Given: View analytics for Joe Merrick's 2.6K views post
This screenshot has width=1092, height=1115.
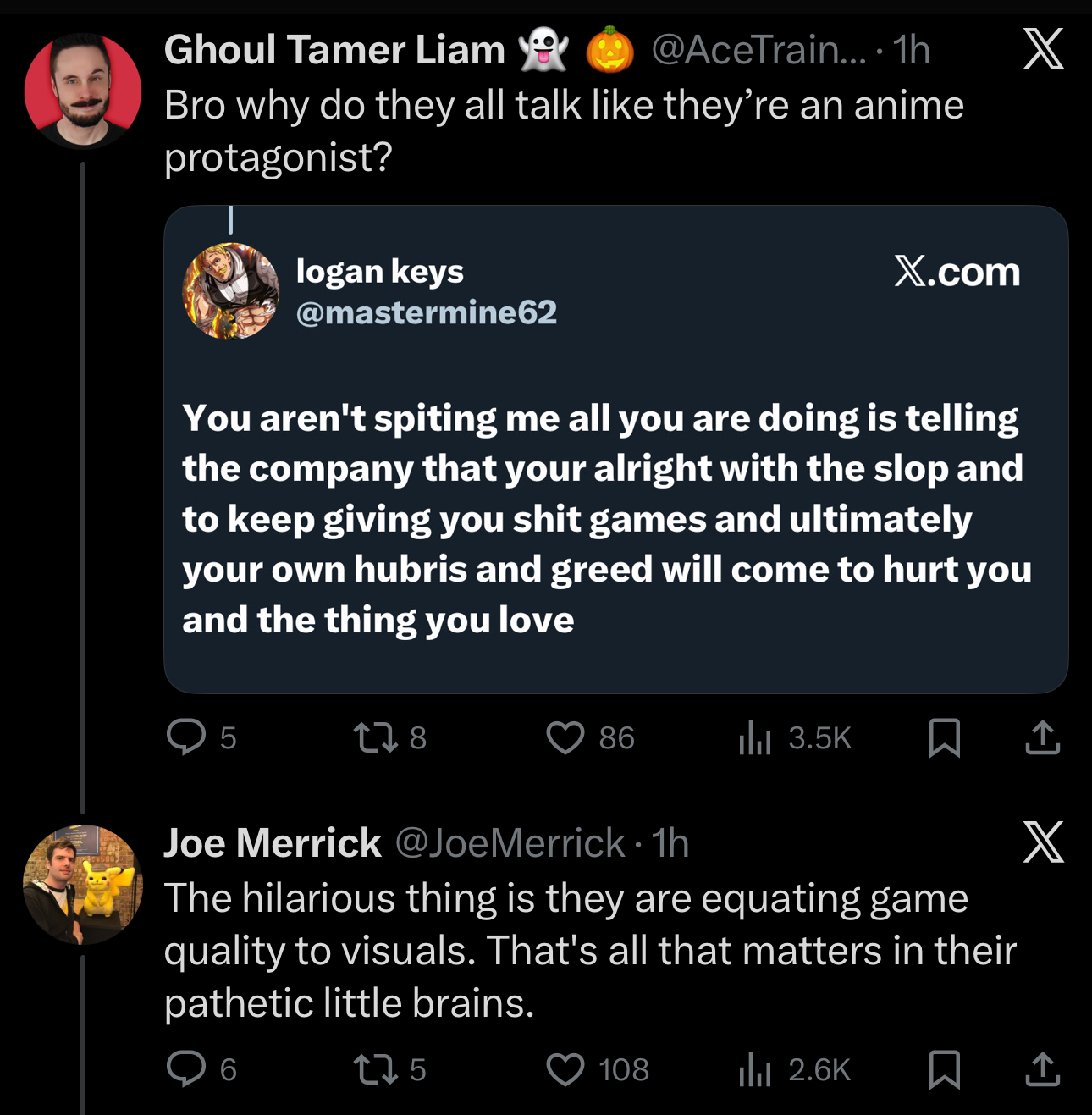Looking at the screenshot, I should [x=755, y=1068].
